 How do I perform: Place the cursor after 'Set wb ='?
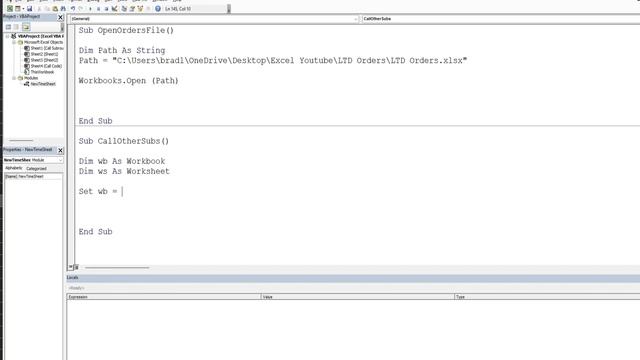(x=122, y=191)
